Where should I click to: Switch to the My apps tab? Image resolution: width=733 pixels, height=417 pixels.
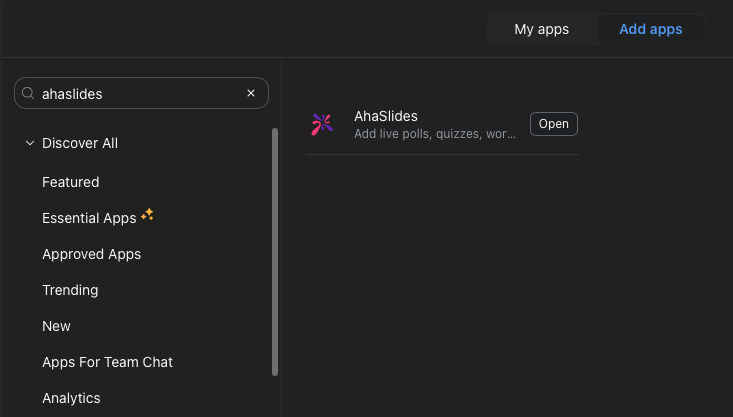(x=542, y=29)
